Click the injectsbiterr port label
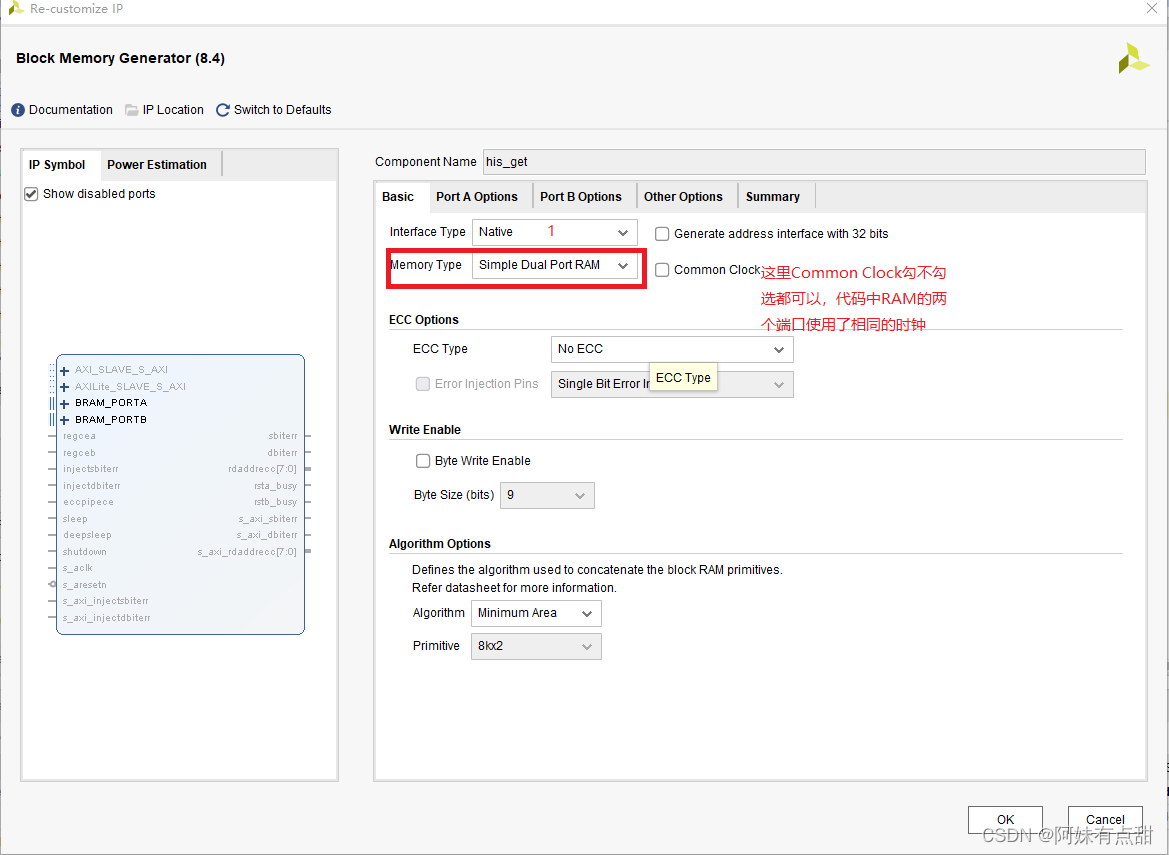This screenshot has height=855, width=1169. pyautogui.click(x=91, y=469)
